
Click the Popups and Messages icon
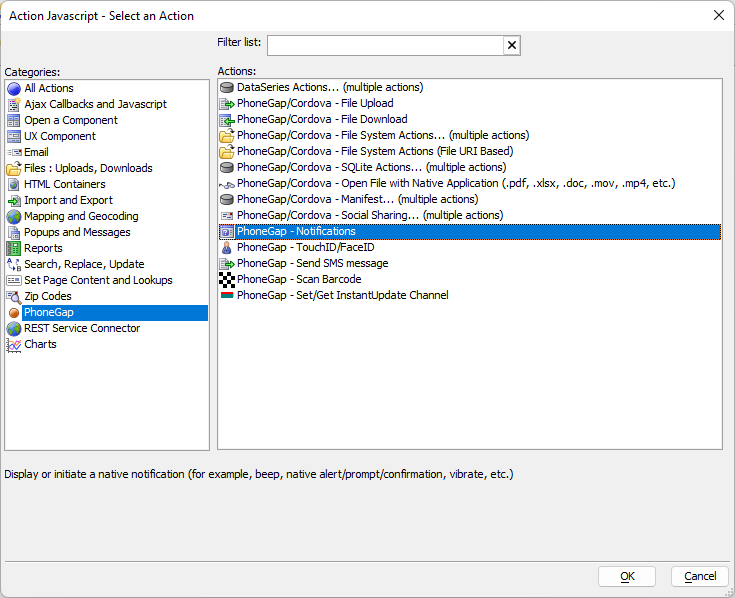pos(14,232)
